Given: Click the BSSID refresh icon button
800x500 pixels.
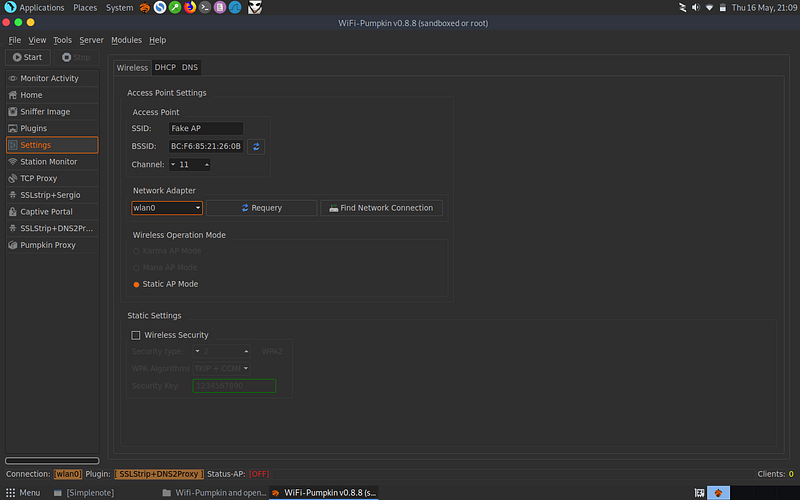Looking at the screenshot, I should 256,146.
